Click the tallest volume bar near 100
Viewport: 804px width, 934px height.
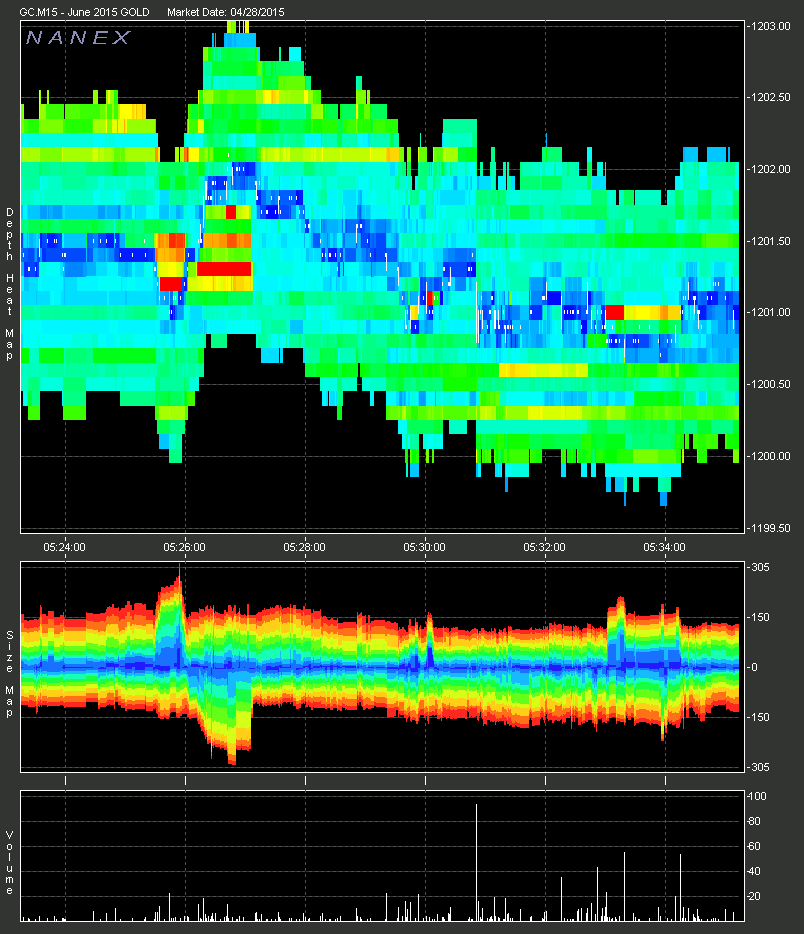pos(476,860)
